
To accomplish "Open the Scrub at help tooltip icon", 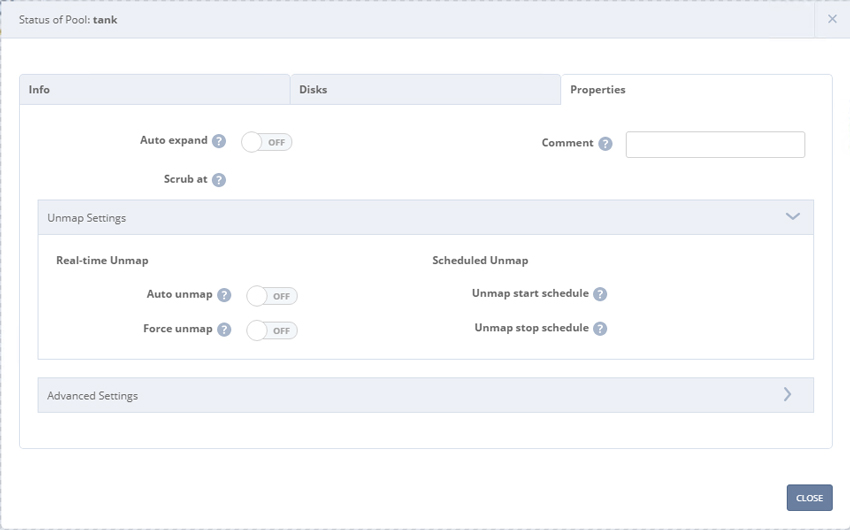I will (218, 180).
